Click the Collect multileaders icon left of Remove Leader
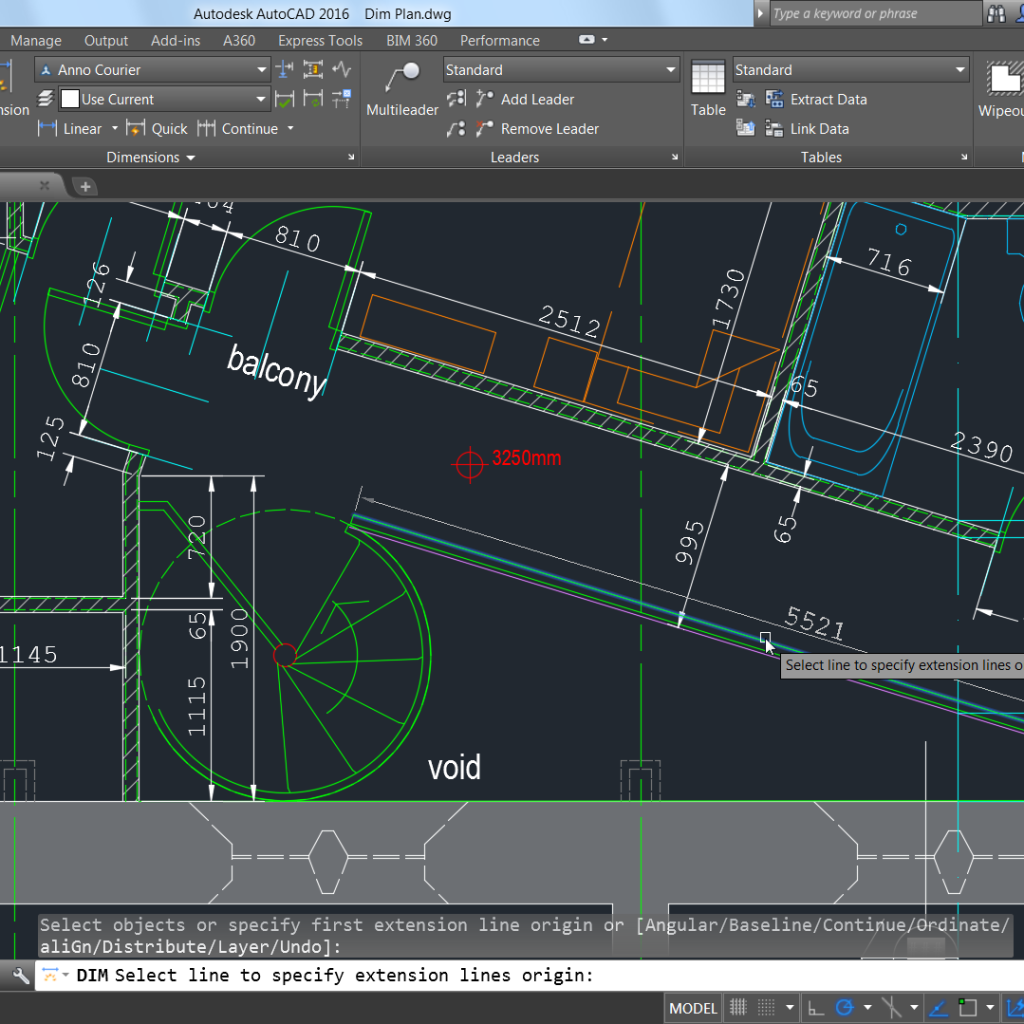1024x1024 pixels. tap(456, 129)
